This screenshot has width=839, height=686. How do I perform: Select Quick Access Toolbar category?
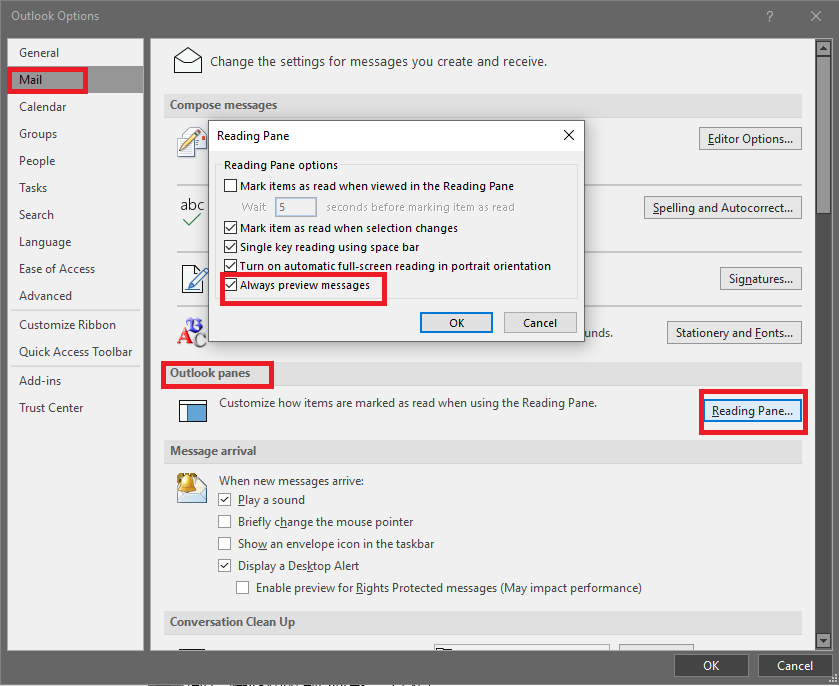click(75, 352)
